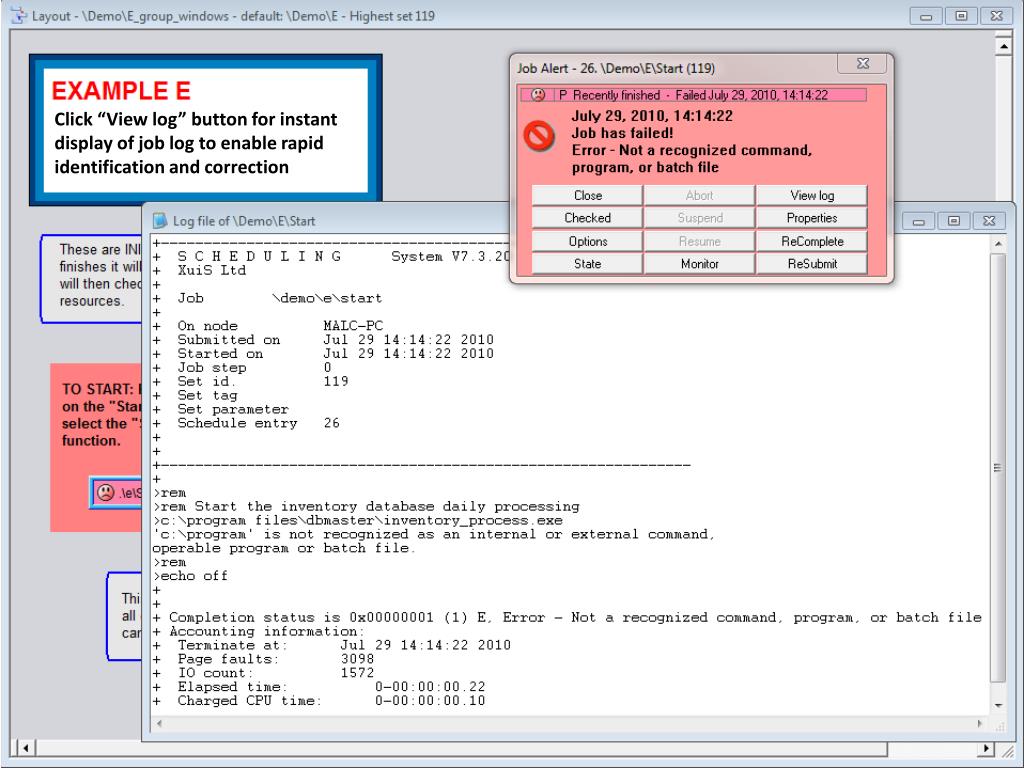Click the 'echo off' log line
This screenshot has width=1024, height=768.
(x=190, y=576)
